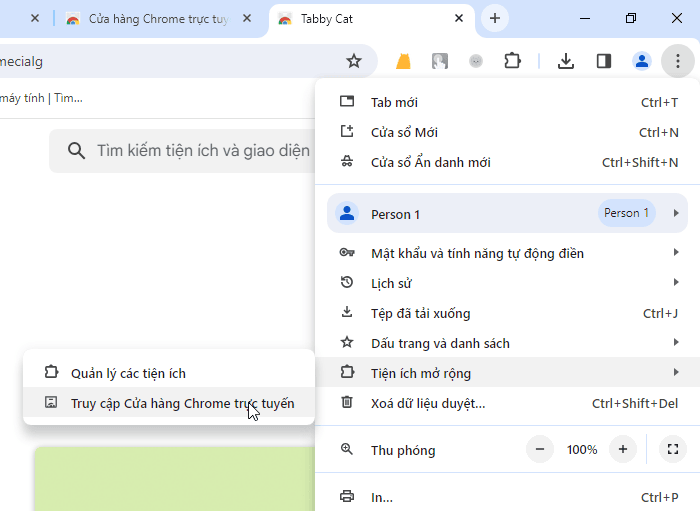
Task: Click the round gray extension icon
Action: coord(476,61)
